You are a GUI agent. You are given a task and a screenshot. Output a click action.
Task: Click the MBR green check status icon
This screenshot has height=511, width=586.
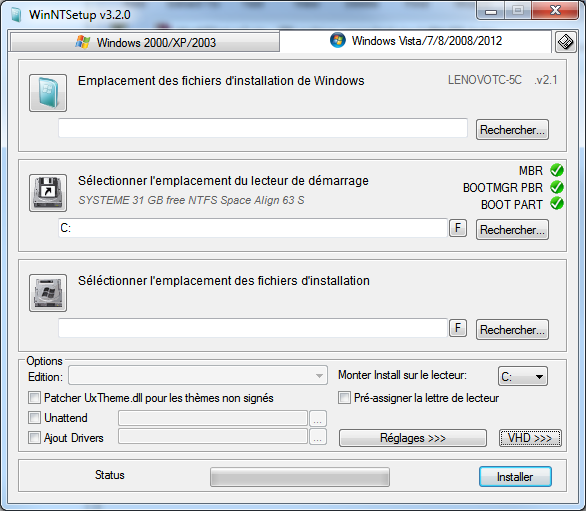557,170
